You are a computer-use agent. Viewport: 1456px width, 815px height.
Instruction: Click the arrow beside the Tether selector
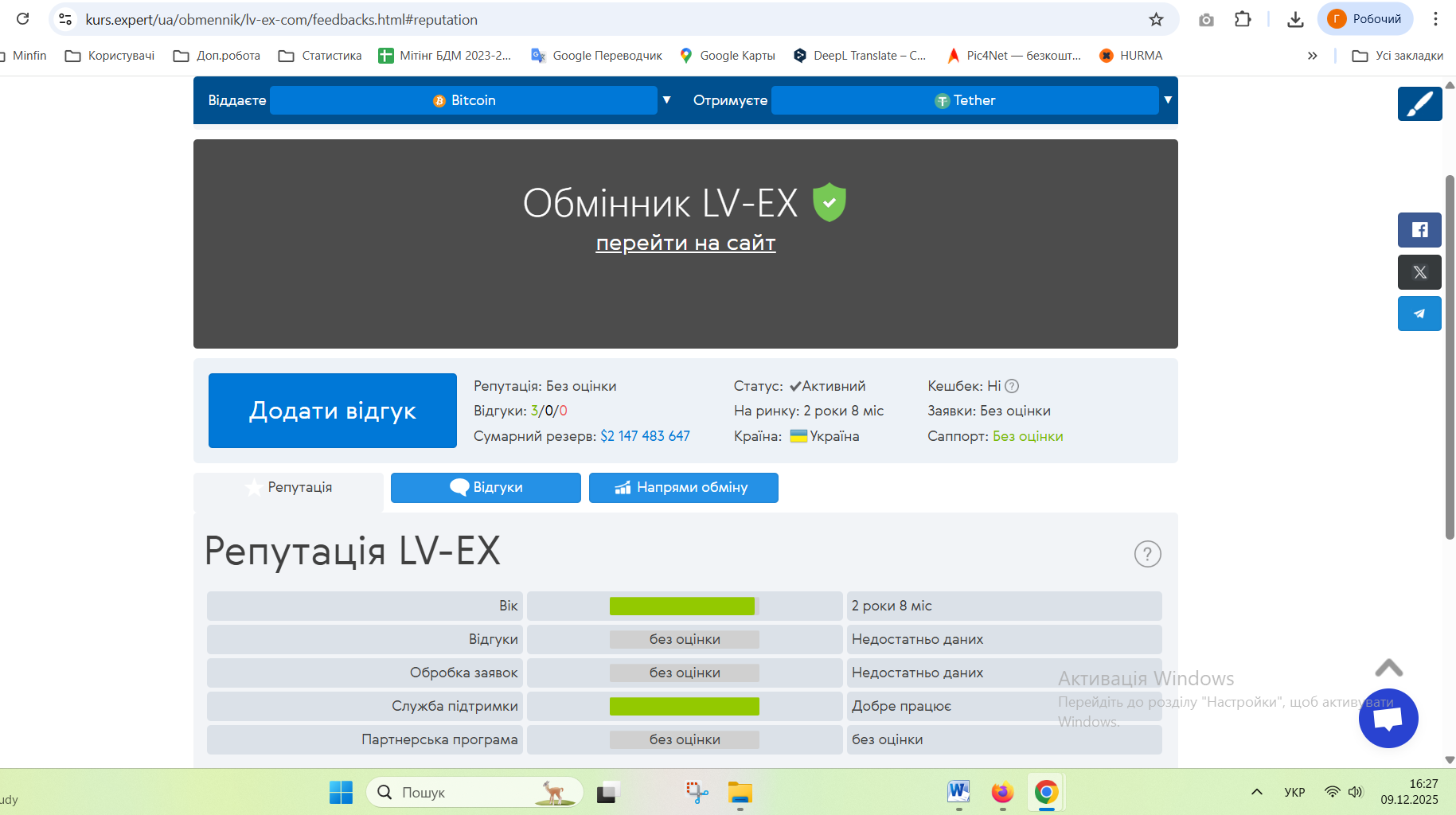(x=1168, y=100)
